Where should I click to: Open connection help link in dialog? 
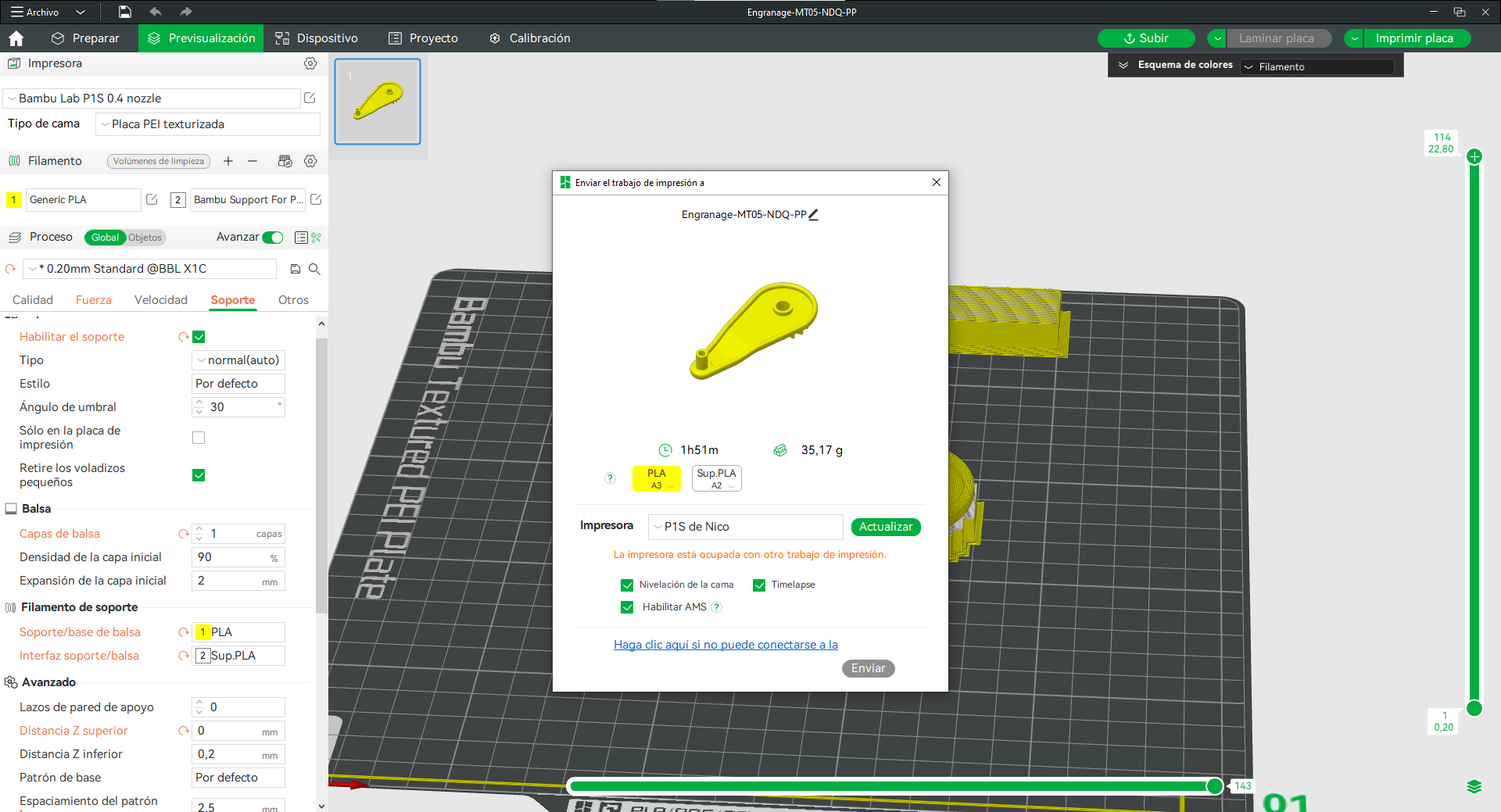coord(725,645)
